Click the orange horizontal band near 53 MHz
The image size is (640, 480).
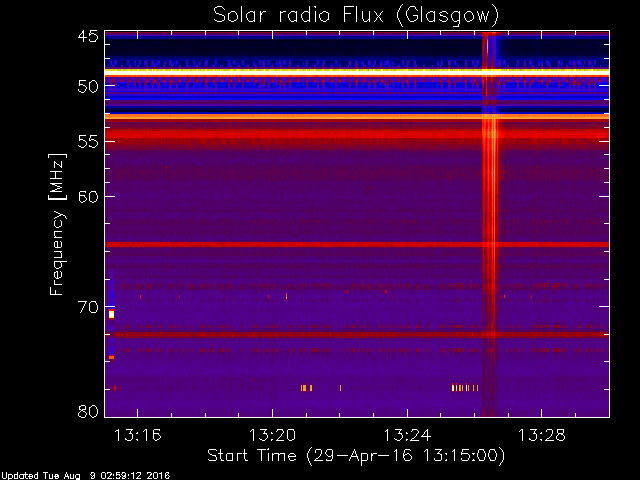click(x=357, y=117)
